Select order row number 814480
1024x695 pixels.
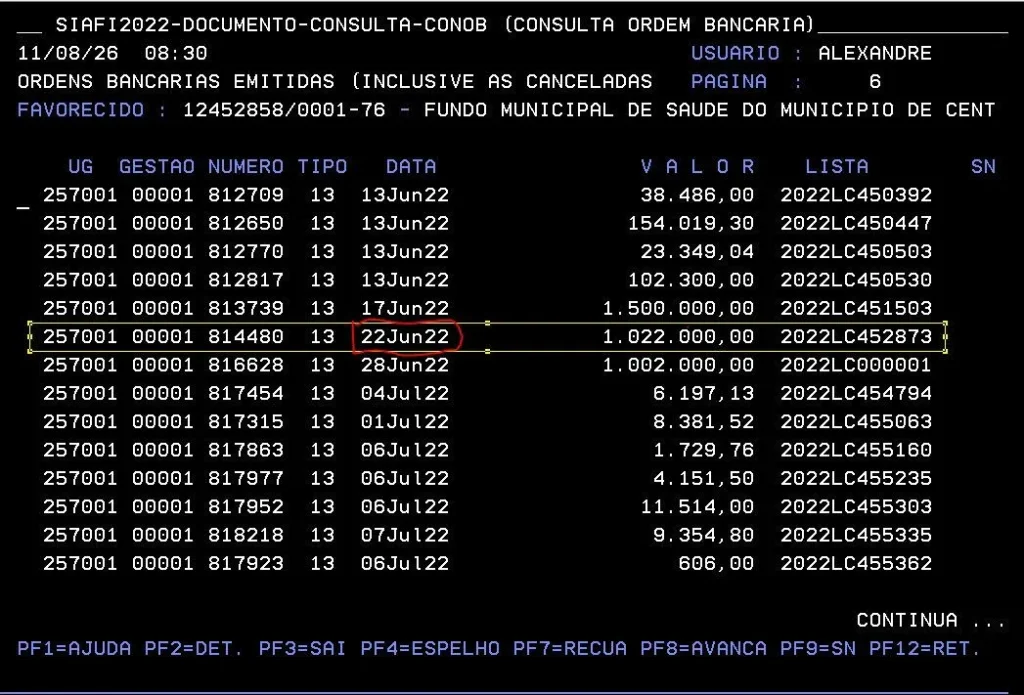488,337
